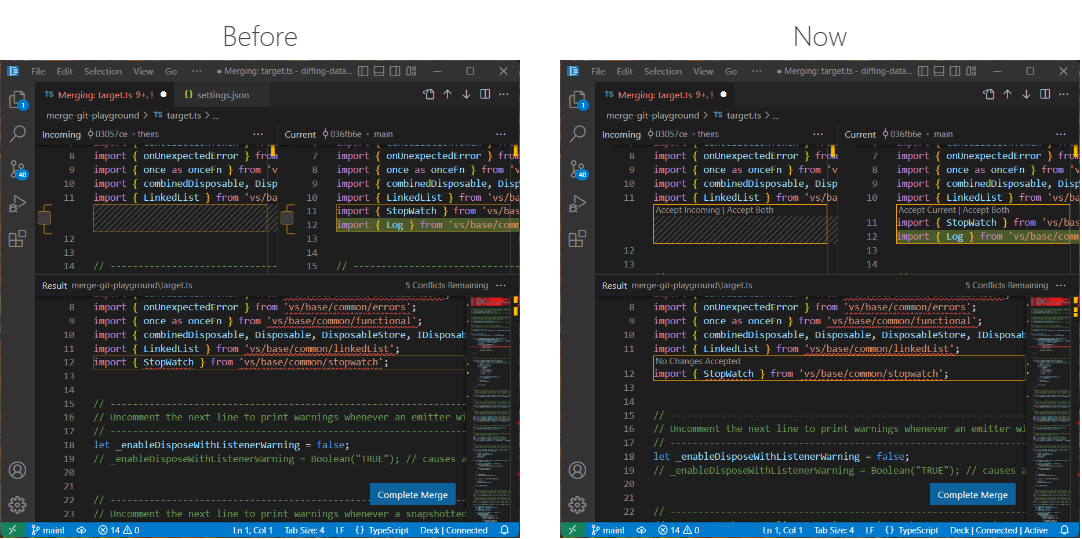
Task: Open Source Control in the Before window
Action: [x=17, y=169]
